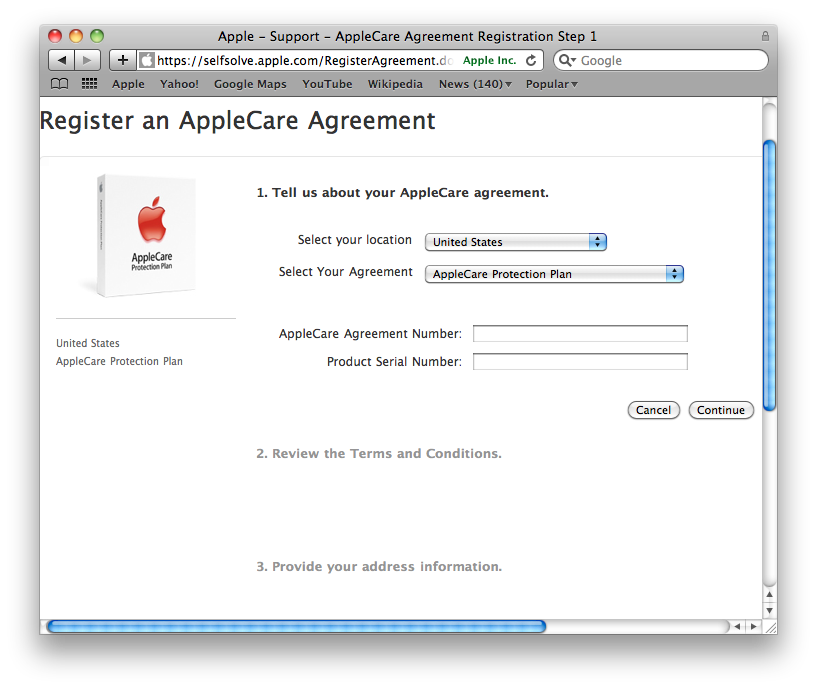The image size is (817, 689).
Task: Click "1. Tell us about your AppleCare agreement."
Action: tap(402, 193)
